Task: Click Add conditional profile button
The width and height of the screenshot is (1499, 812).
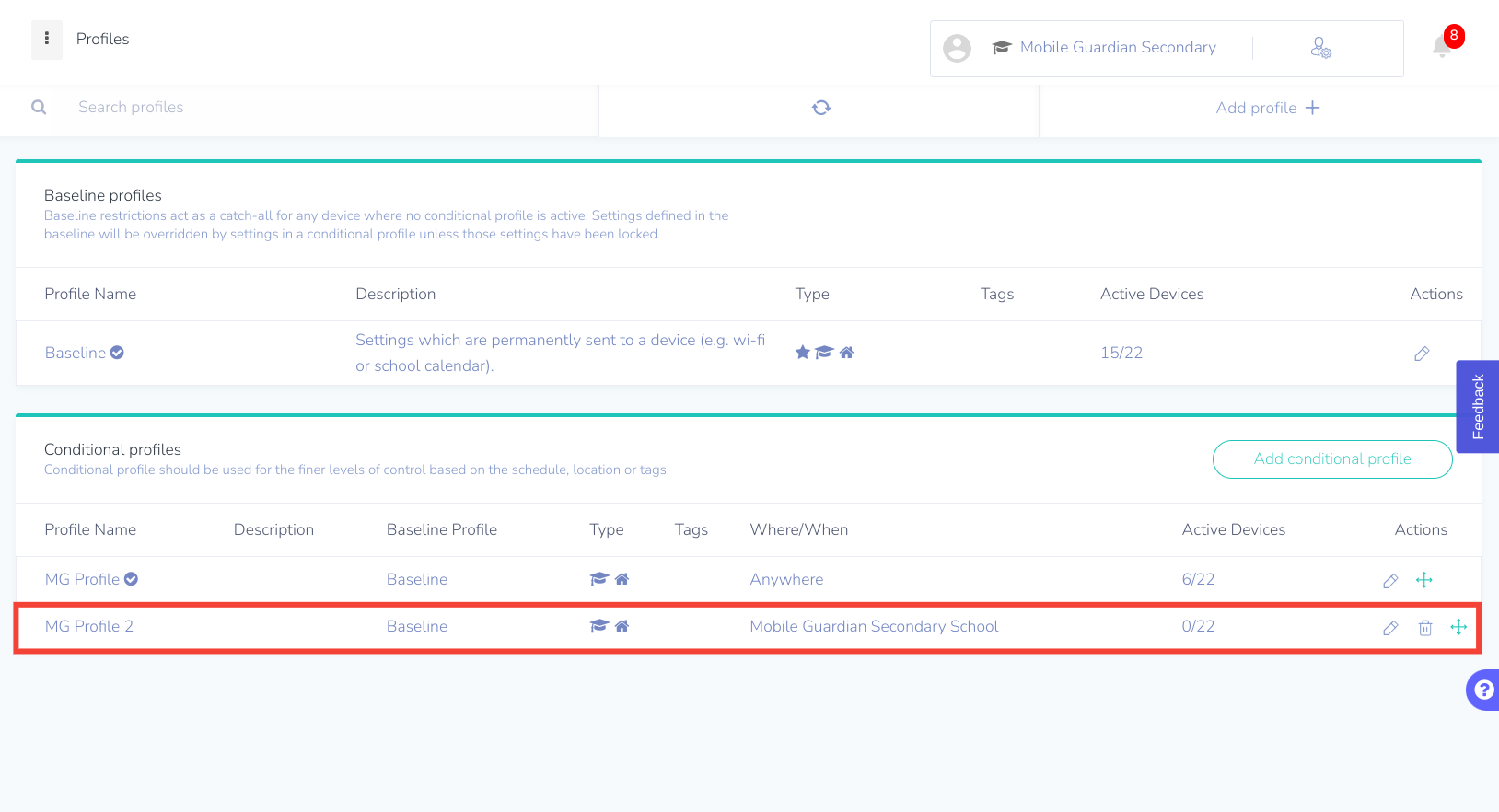Action: click(1332, 459)
